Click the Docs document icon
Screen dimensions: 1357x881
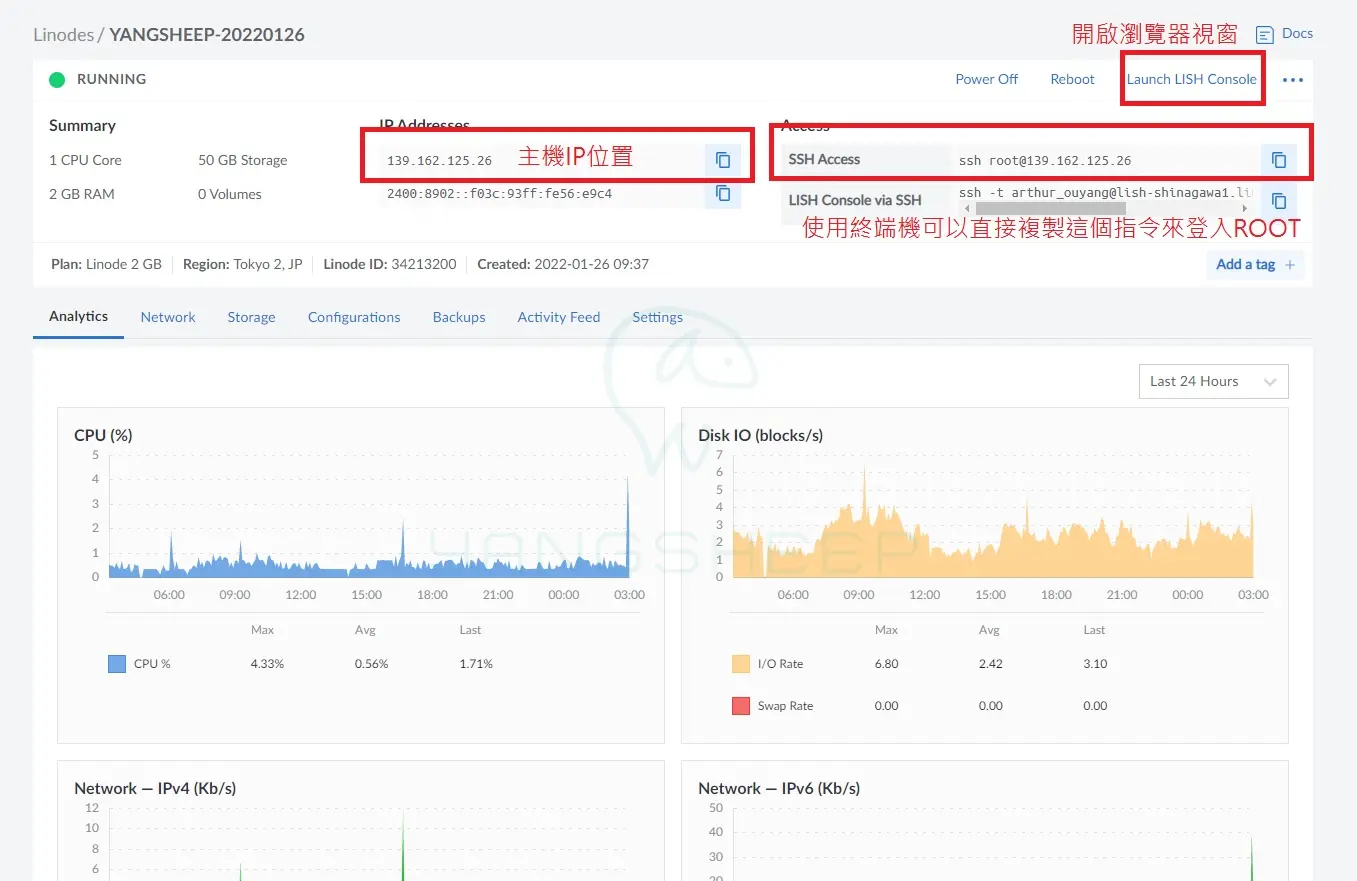(1265, 34)
